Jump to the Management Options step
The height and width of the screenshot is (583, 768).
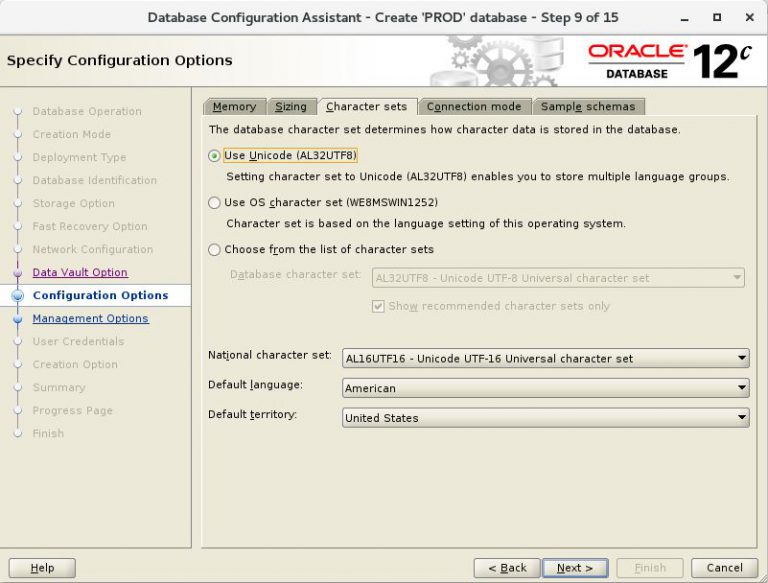click(x=90, y=318)
